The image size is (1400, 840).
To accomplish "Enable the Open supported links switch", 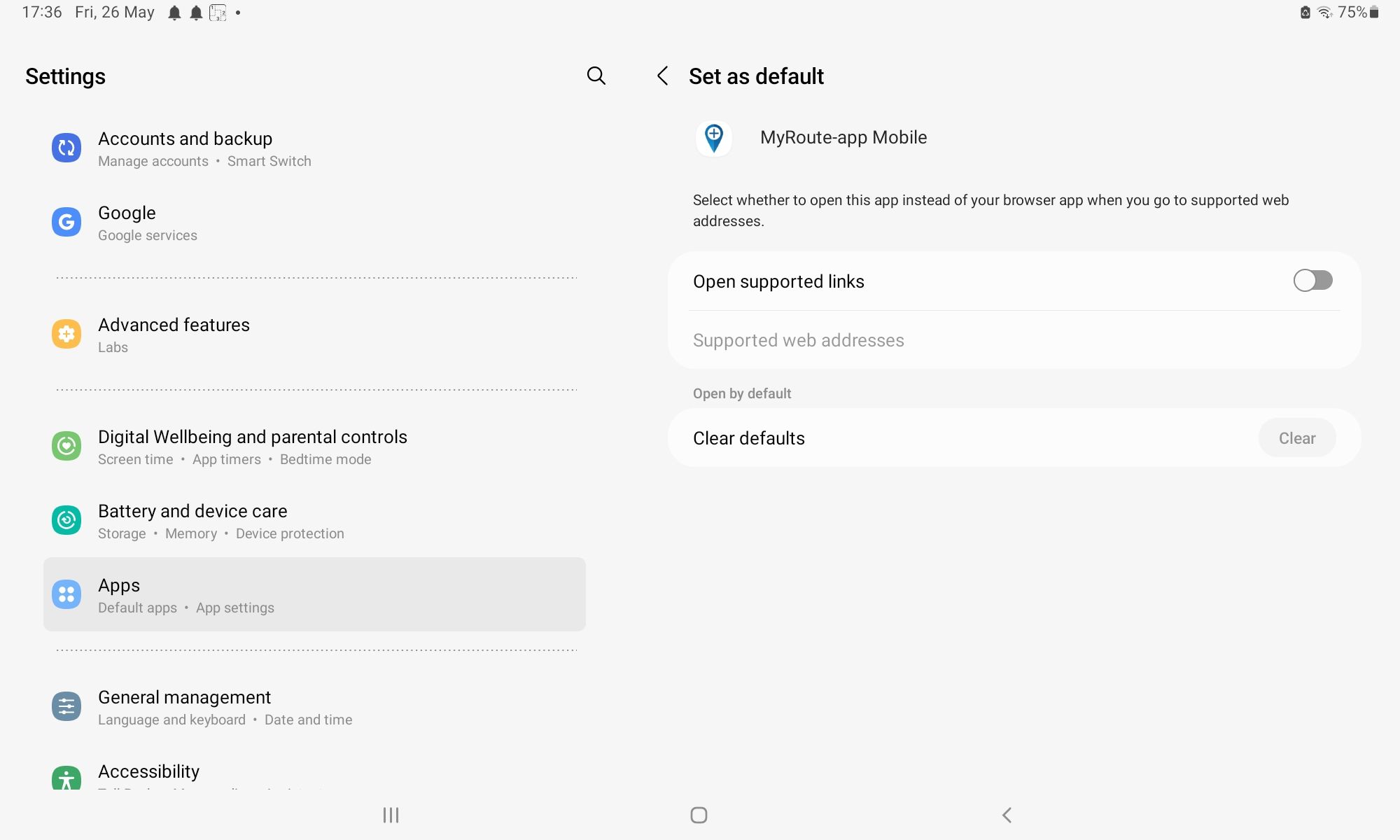I will pos(1312,281).
